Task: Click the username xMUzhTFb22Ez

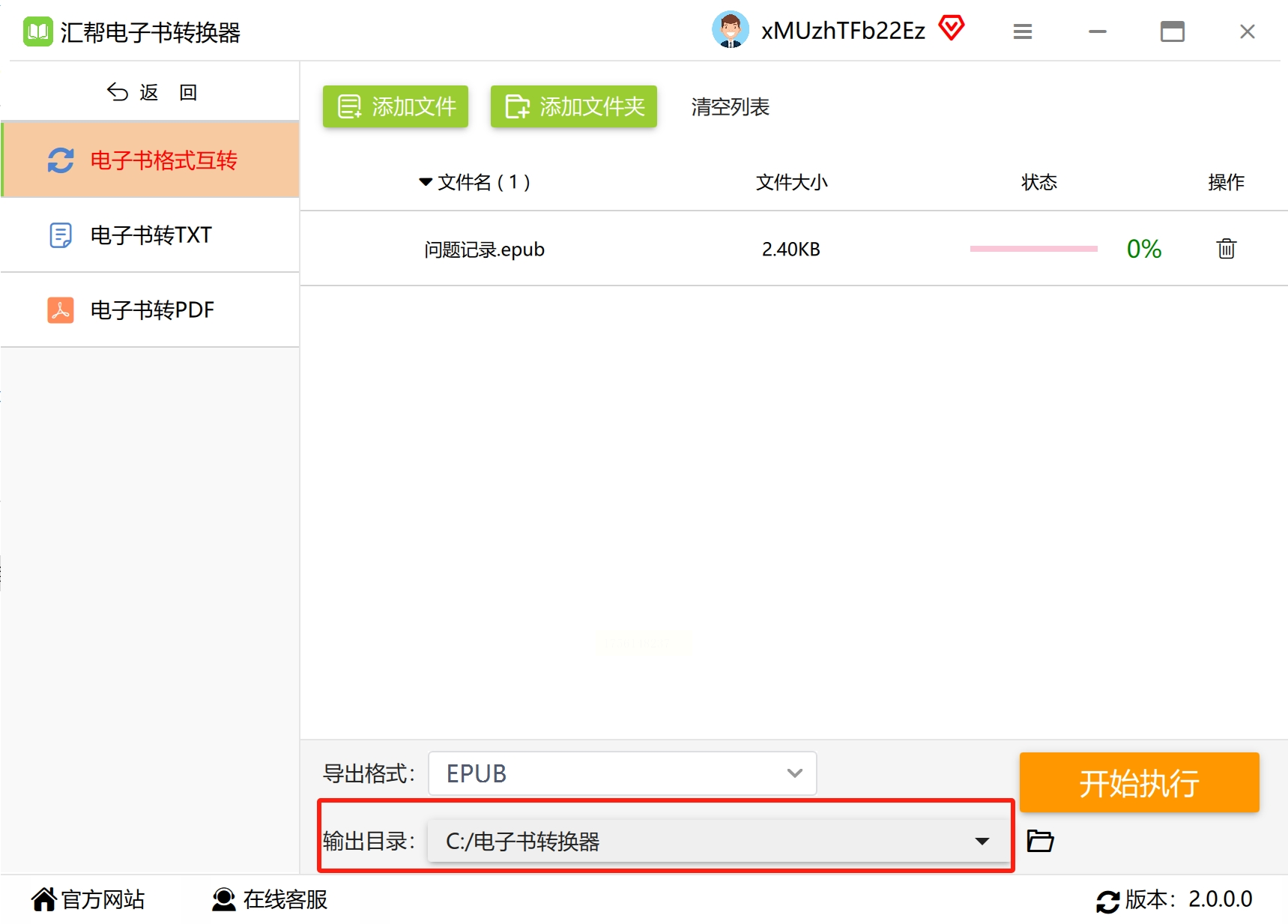Action: 843,31
